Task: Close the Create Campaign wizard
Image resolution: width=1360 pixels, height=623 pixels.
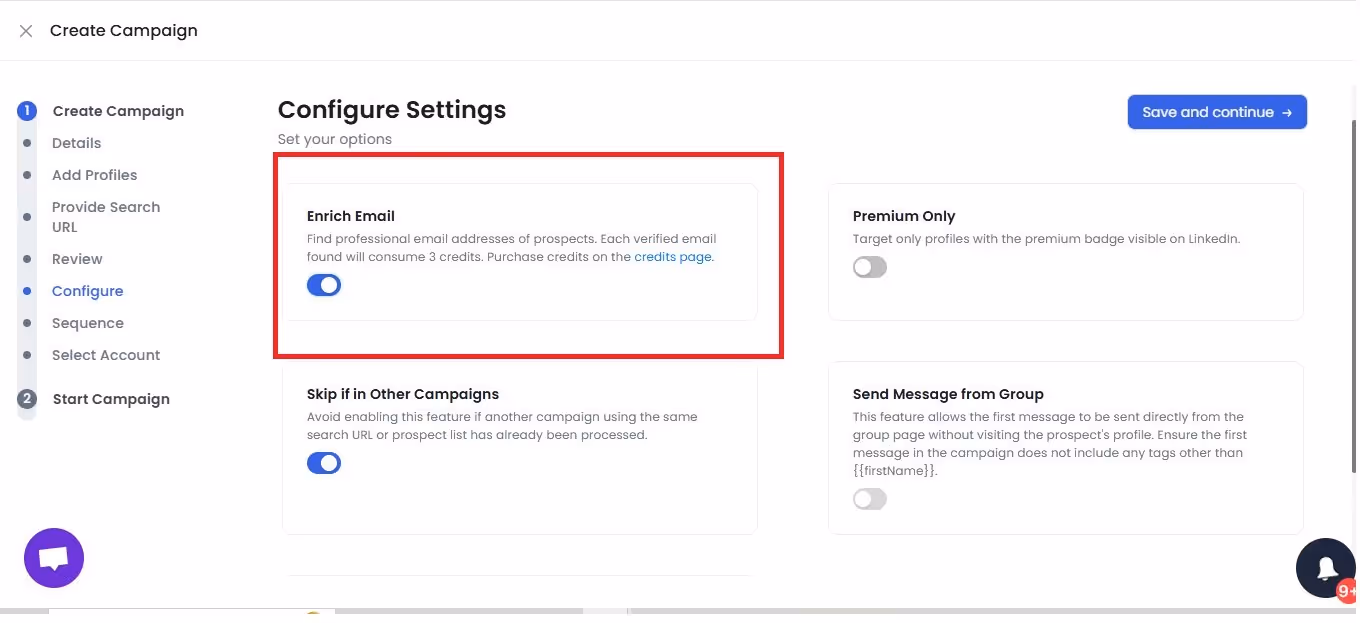Action: (25, 30)
